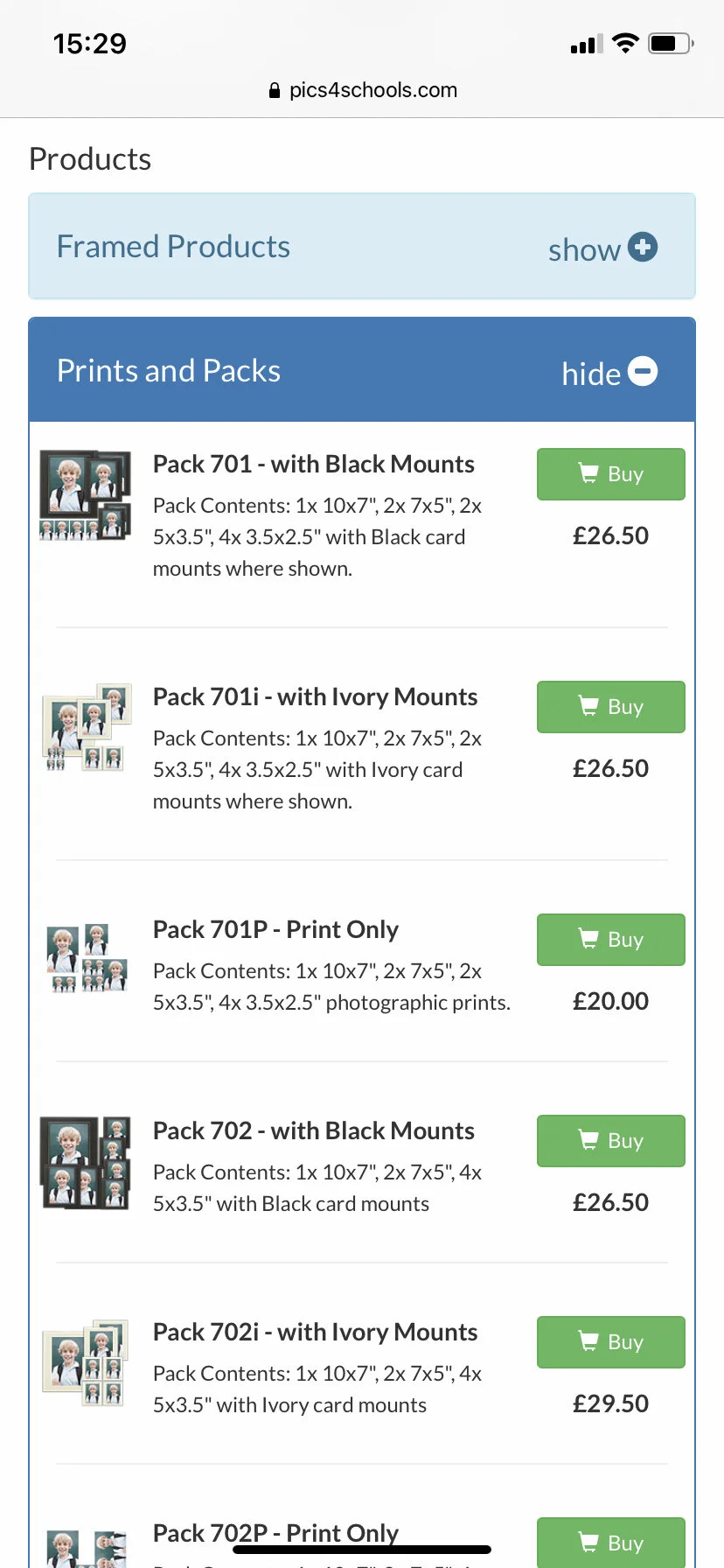Buy Pack 701 with Black Mounts

(610, 474)
